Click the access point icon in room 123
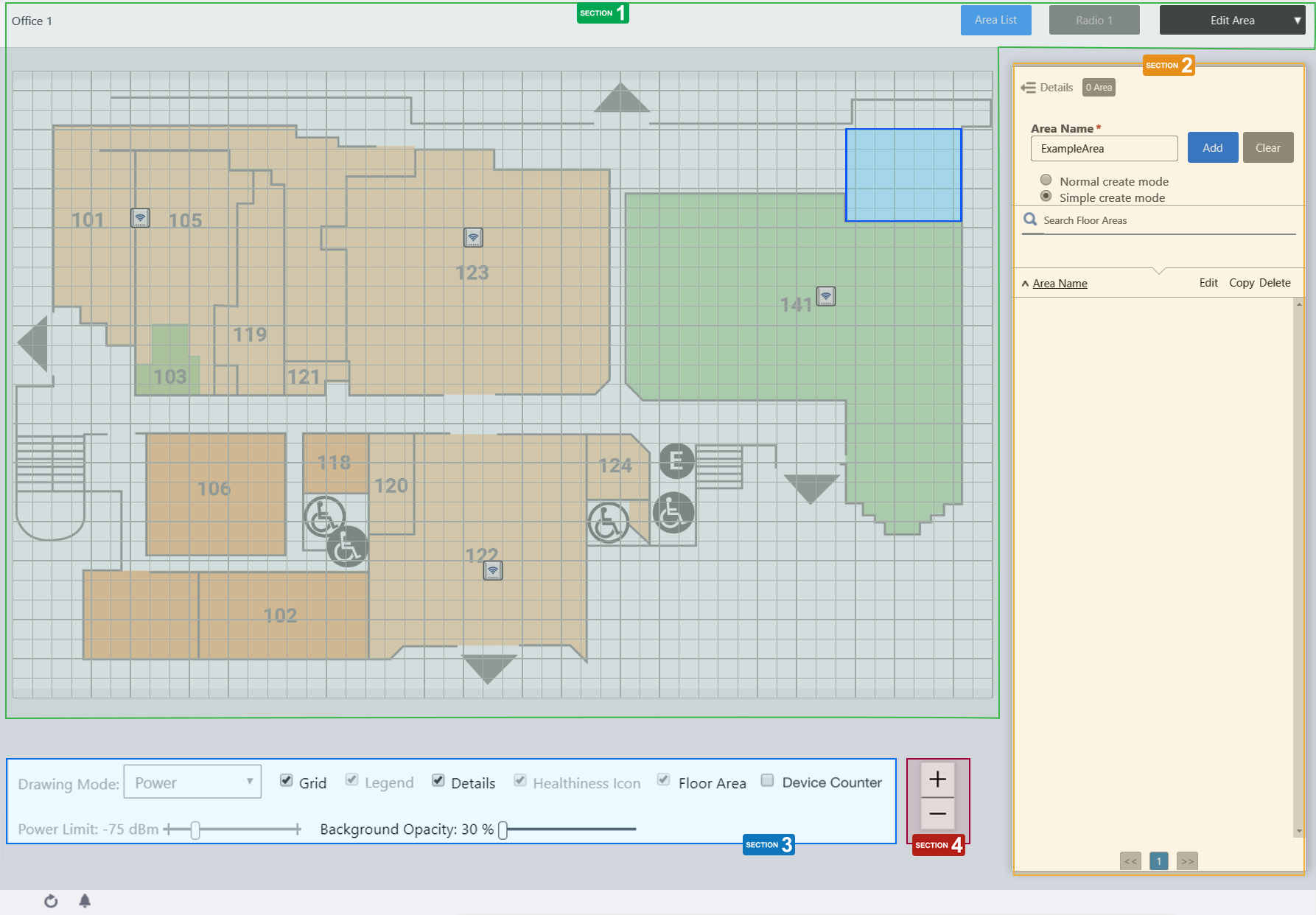This screenshot has width=1316, height=915. pos(473,237)
